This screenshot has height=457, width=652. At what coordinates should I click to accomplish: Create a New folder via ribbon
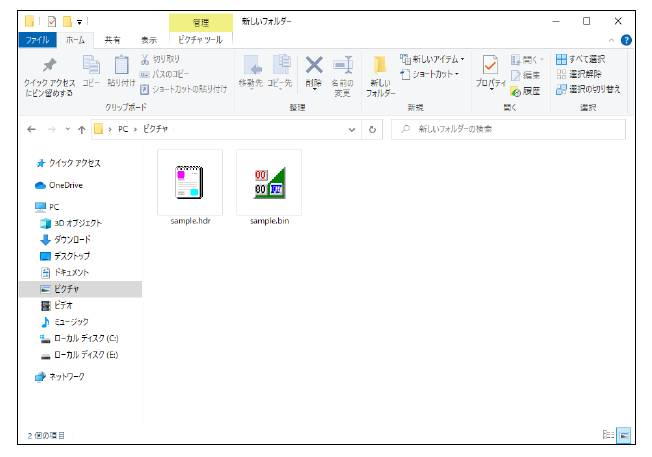click(380, 77)
